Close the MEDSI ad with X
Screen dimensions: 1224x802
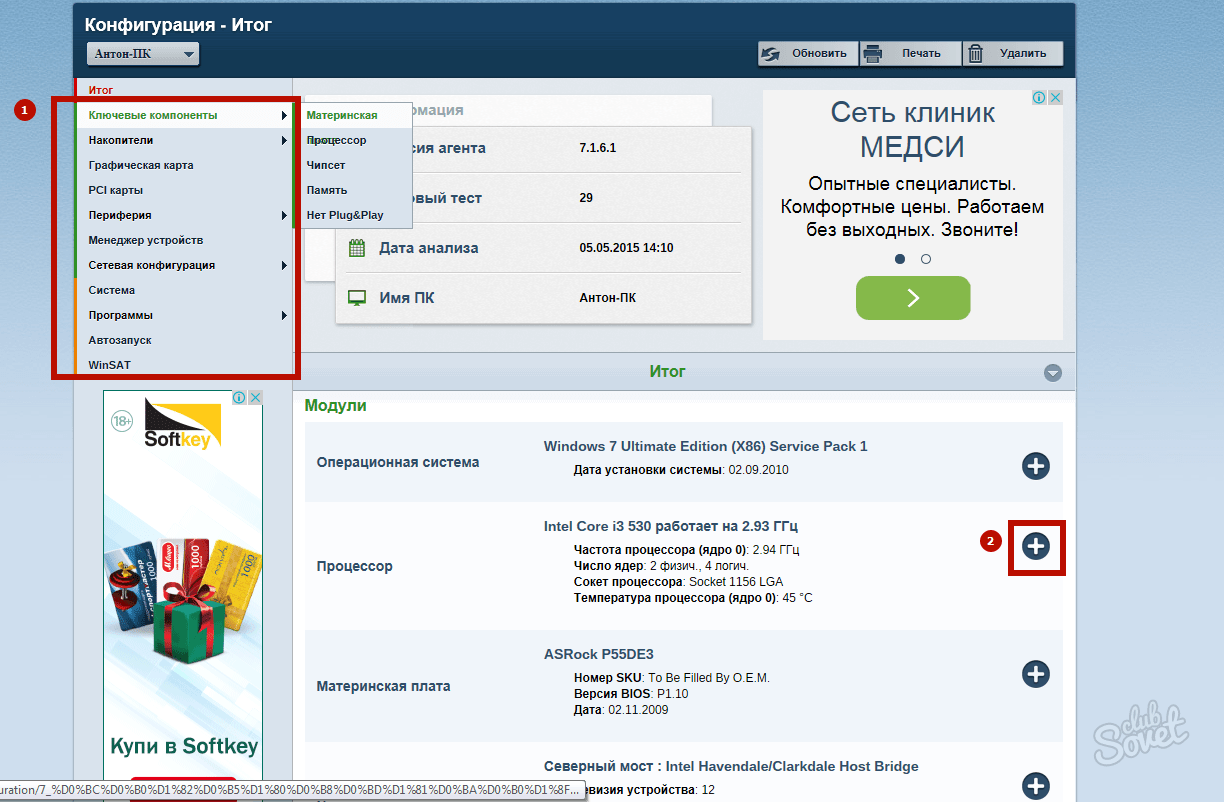(1055, 98)
